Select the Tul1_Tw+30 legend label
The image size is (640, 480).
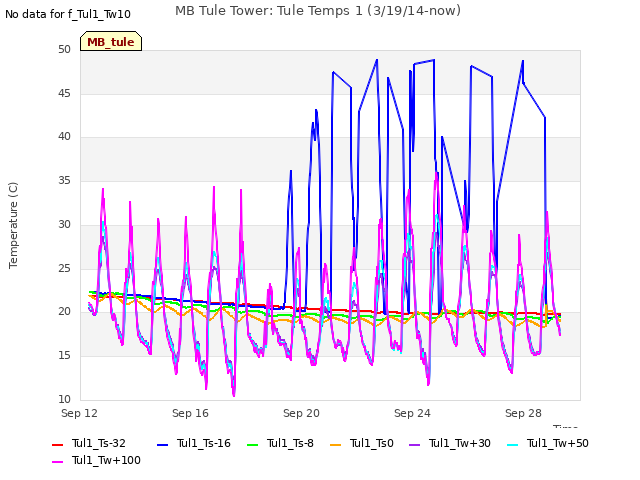(460, 444)
